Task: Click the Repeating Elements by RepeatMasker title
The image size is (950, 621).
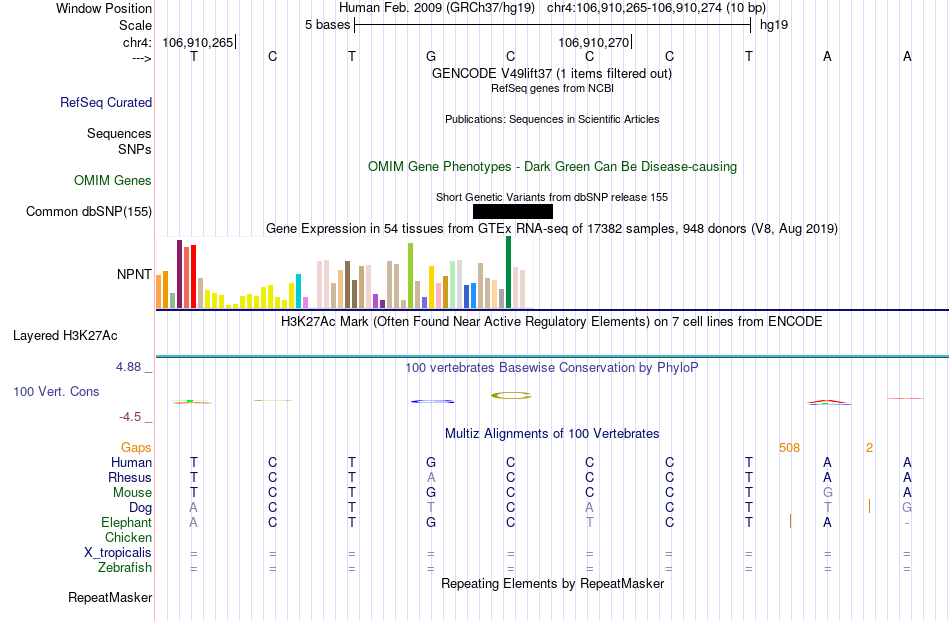Action: [553, 583]
